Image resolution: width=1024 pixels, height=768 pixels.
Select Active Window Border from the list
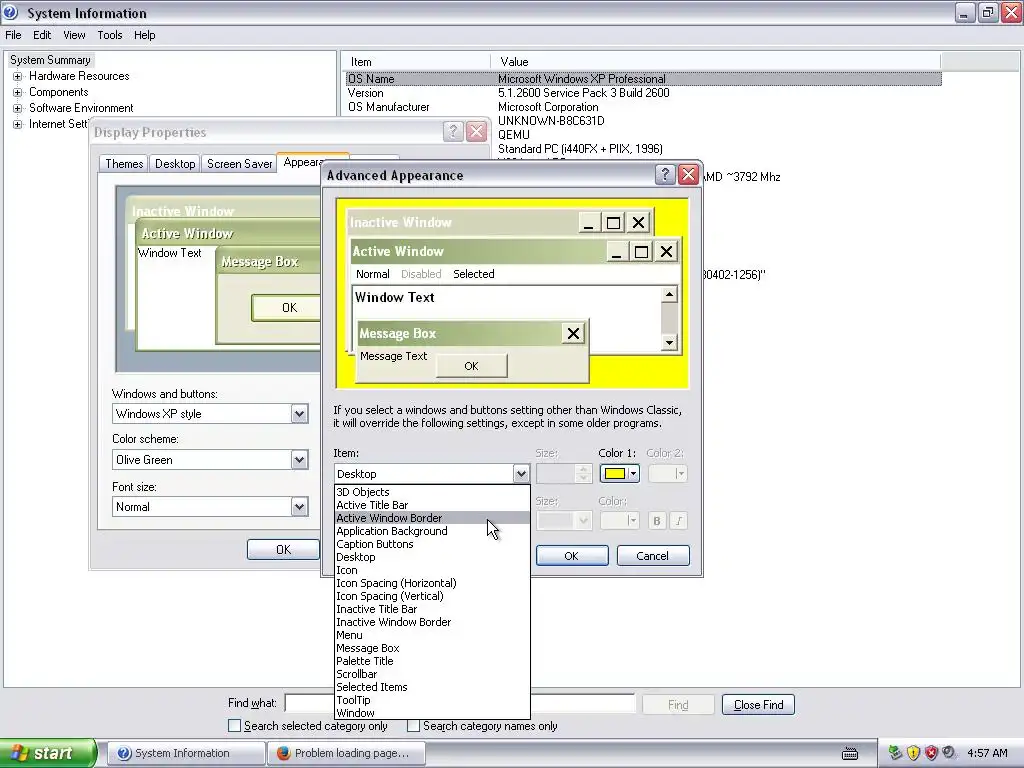[x=432, y=518]
